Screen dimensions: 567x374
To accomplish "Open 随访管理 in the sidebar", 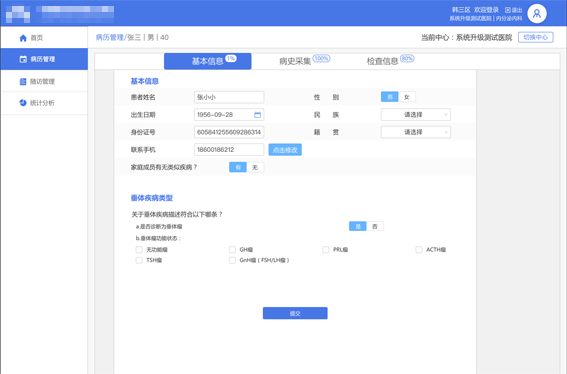I will pos(44,81).
